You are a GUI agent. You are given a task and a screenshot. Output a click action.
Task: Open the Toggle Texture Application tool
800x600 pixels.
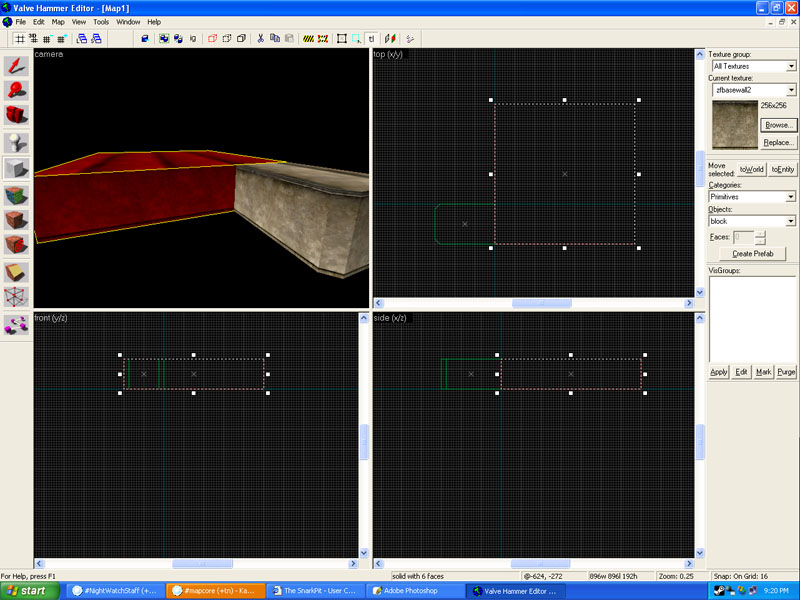[16, 194]
